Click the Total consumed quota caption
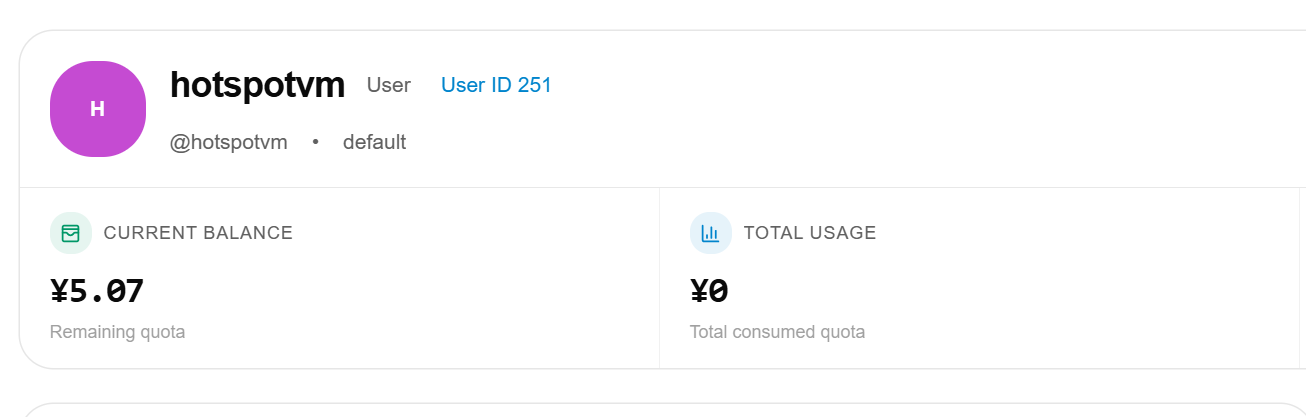 tap(777, 332)
